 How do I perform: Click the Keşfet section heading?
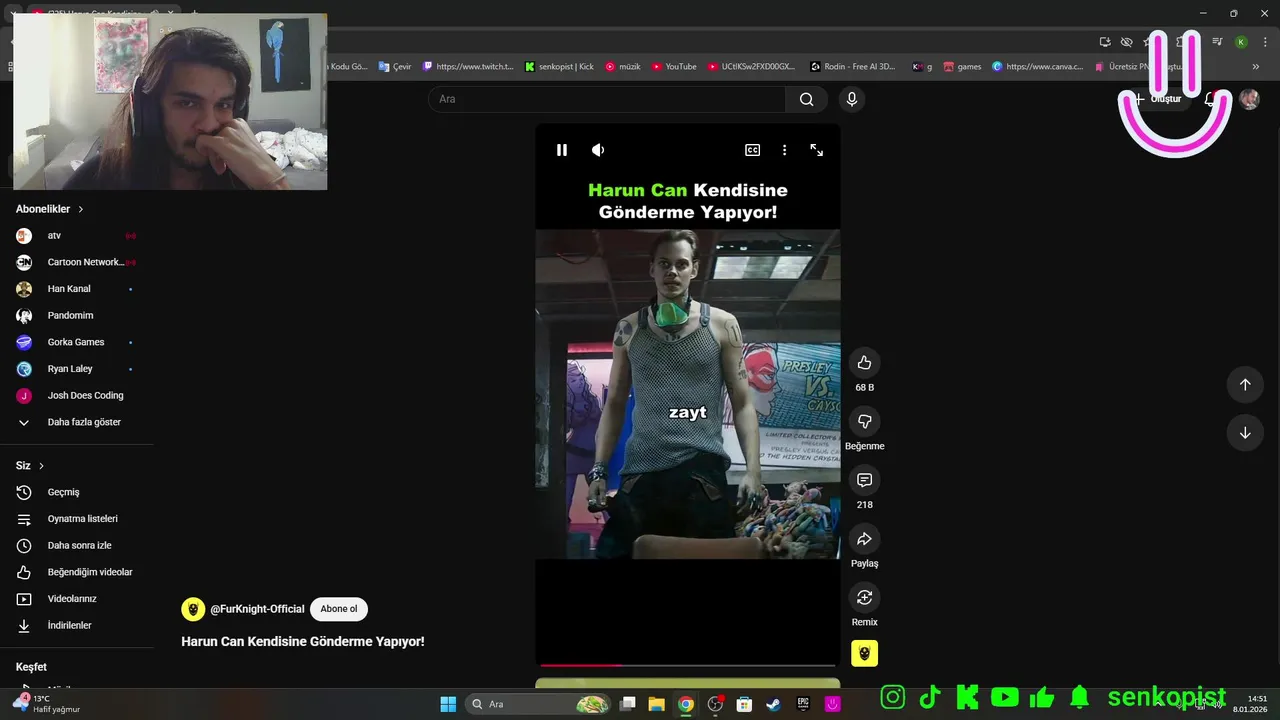[x=31, y=667]
